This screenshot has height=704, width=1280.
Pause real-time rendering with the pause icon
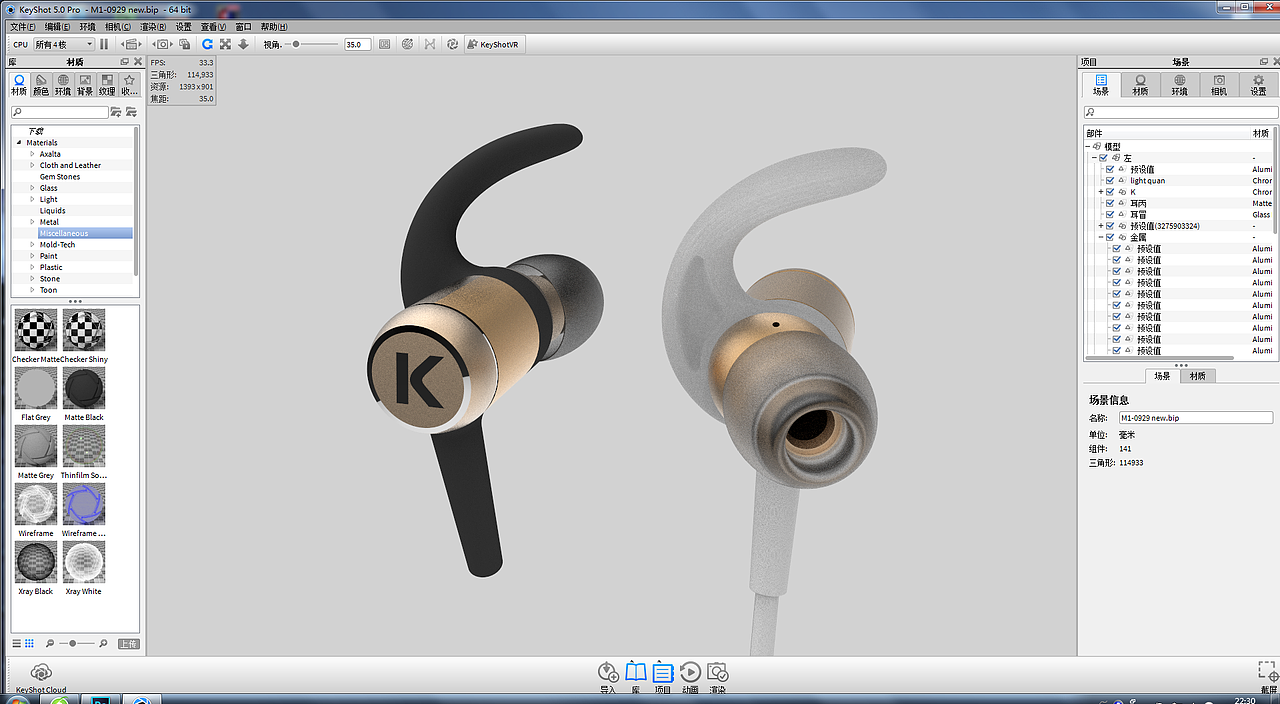tap(104, 44)
